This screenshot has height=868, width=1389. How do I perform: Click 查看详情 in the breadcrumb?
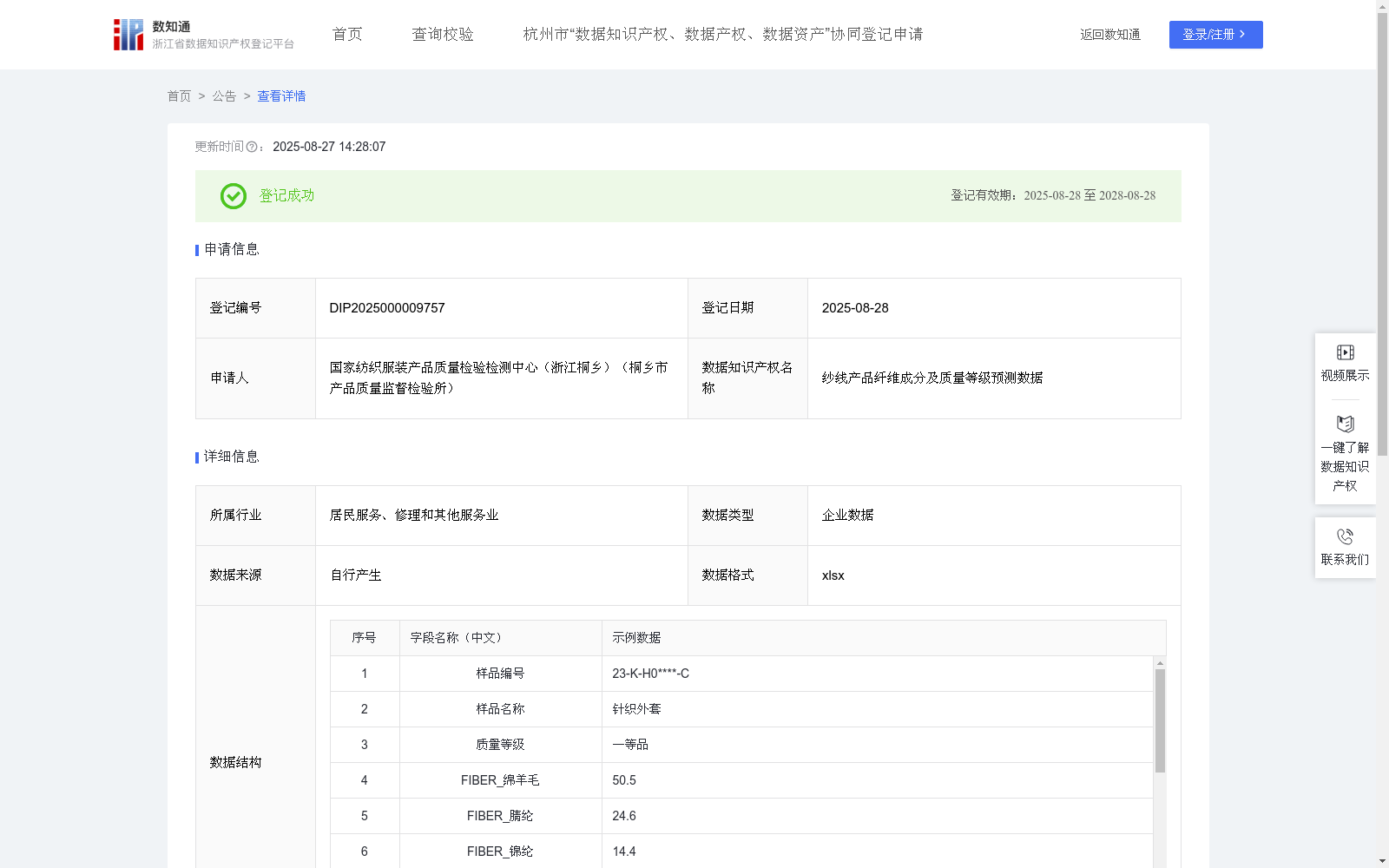click(281, 96)
